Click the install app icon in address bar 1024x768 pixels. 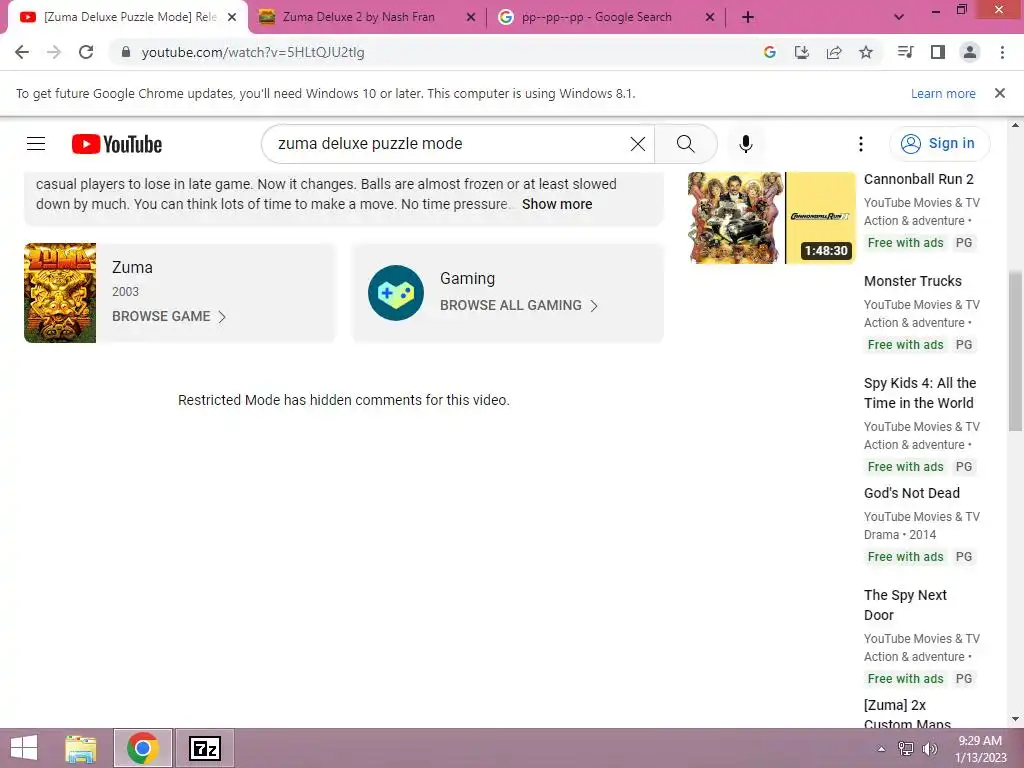(x=802, y=52)
